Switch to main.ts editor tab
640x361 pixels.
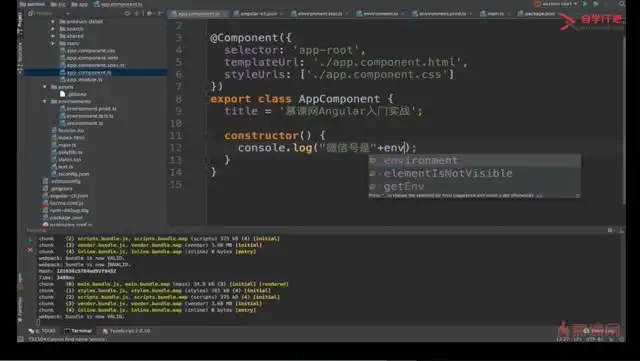495,13
